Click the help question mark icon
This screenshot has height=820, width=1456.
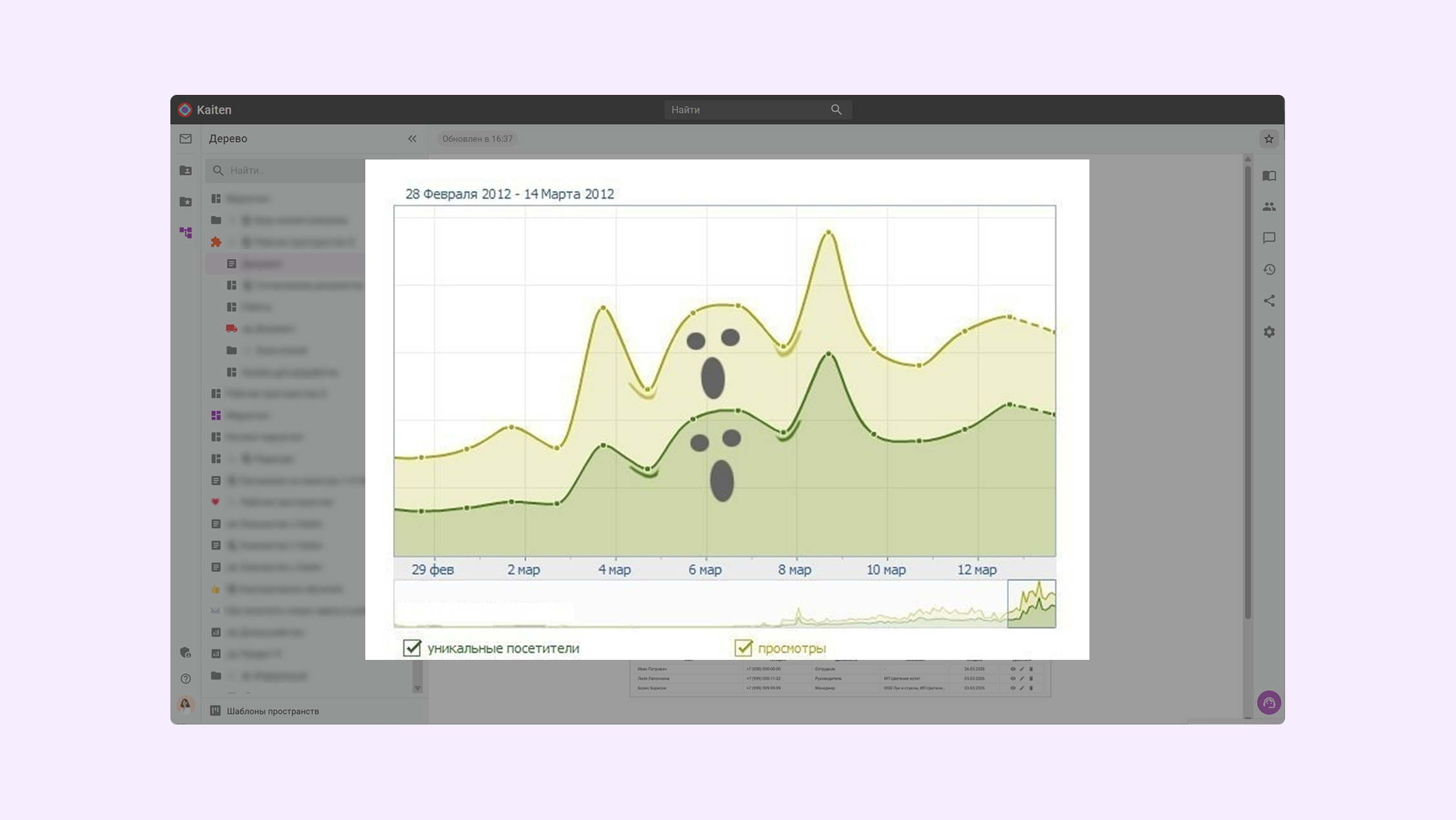pyautogui.click(x=186, y=679)
